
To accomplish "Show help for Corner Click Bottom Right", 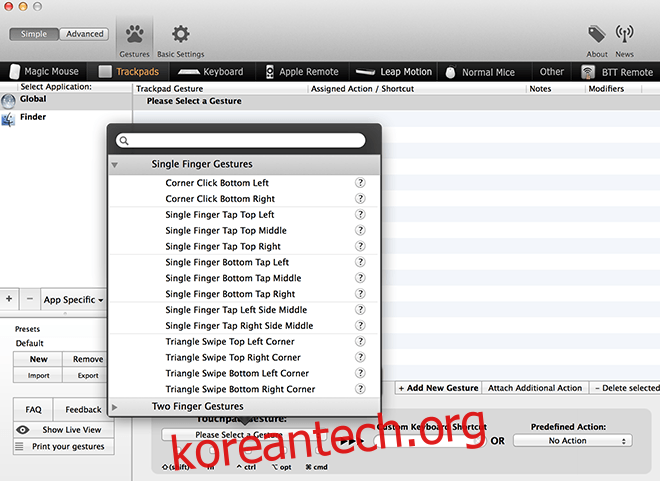I will 360,199.
